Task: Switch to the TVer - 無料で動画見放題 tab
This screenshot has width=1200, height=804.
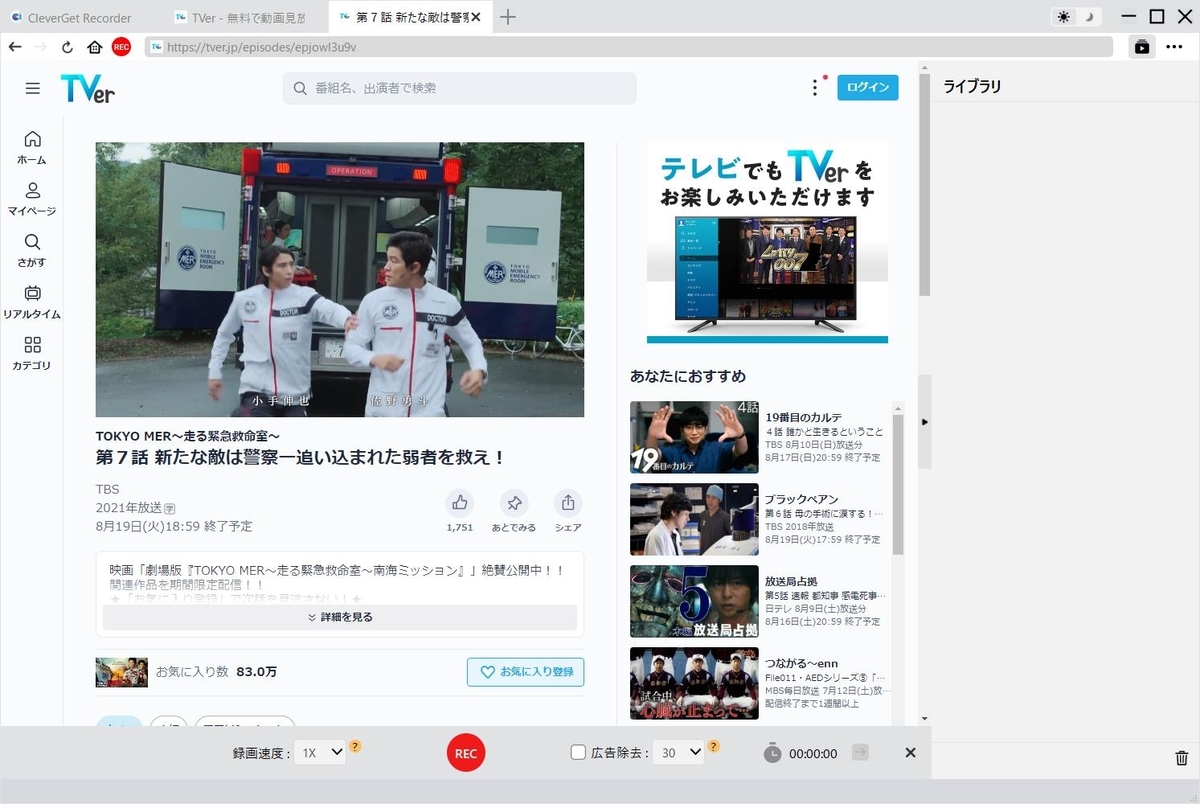Action: [244, 17]
